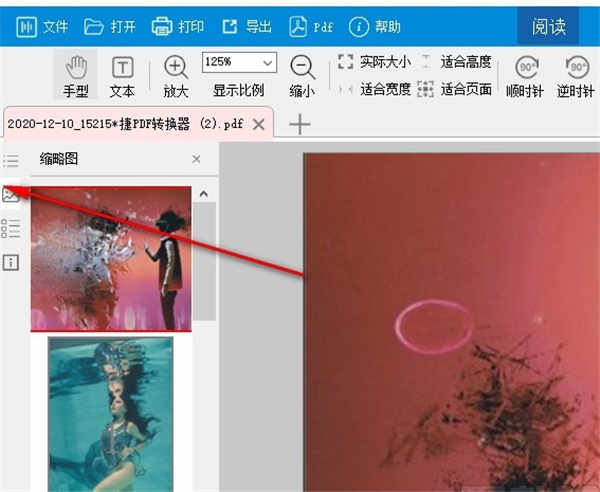
Task: Rotate page 顺时针 (clockwise) 90°
Action: [x=525, y=77]
